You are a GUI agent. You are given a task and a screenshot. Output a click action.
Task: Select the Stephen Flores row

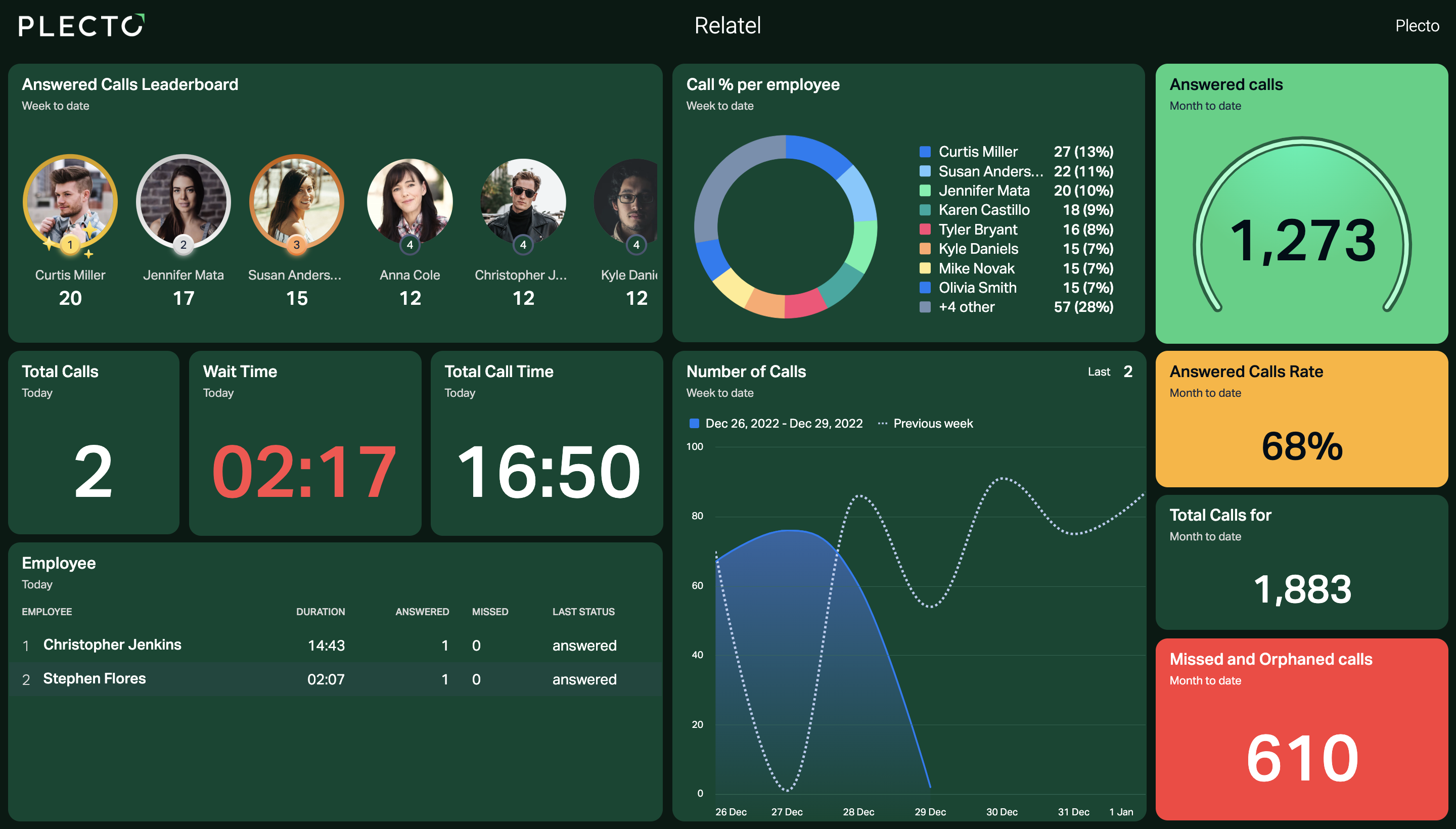coord(335,679)
